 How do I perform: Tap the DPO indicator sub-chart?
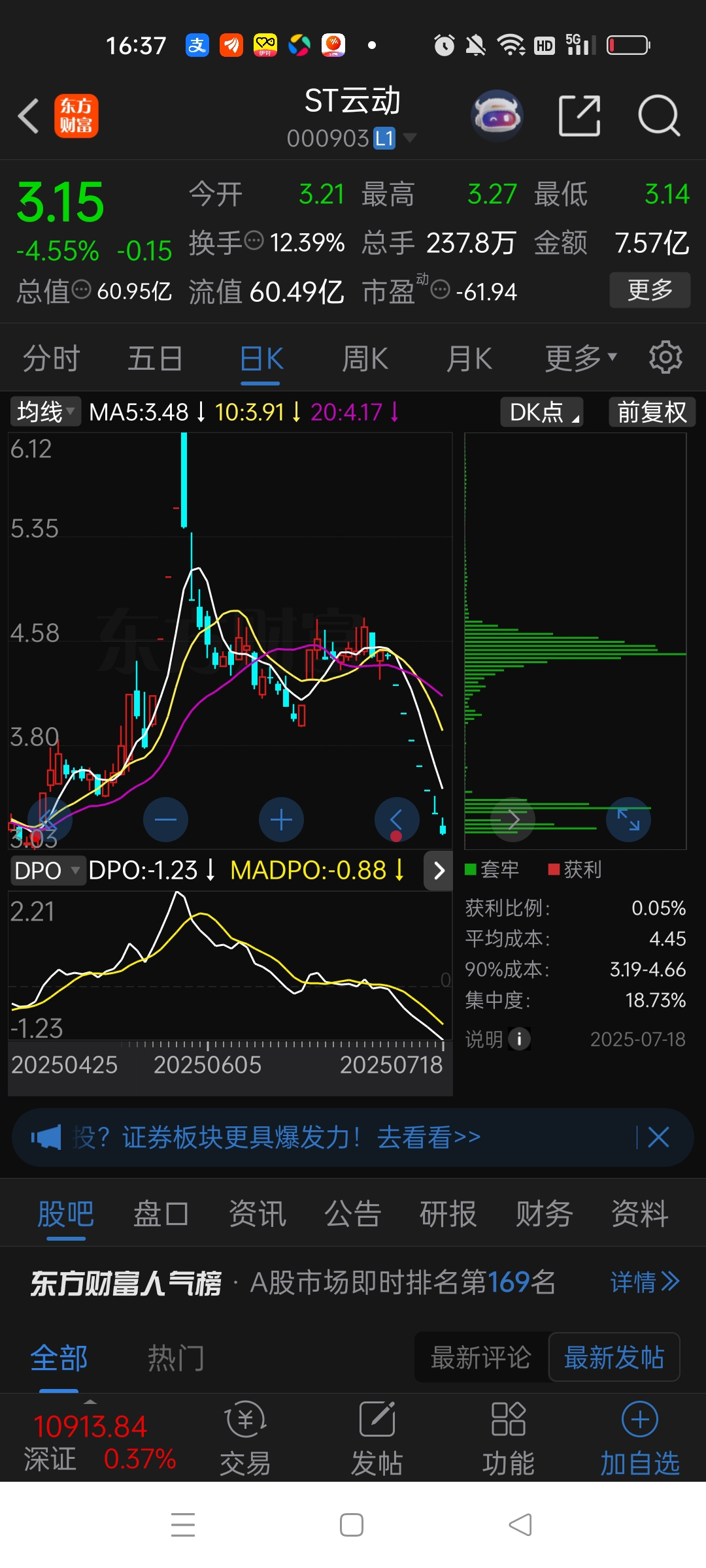(x=230, y=964)
